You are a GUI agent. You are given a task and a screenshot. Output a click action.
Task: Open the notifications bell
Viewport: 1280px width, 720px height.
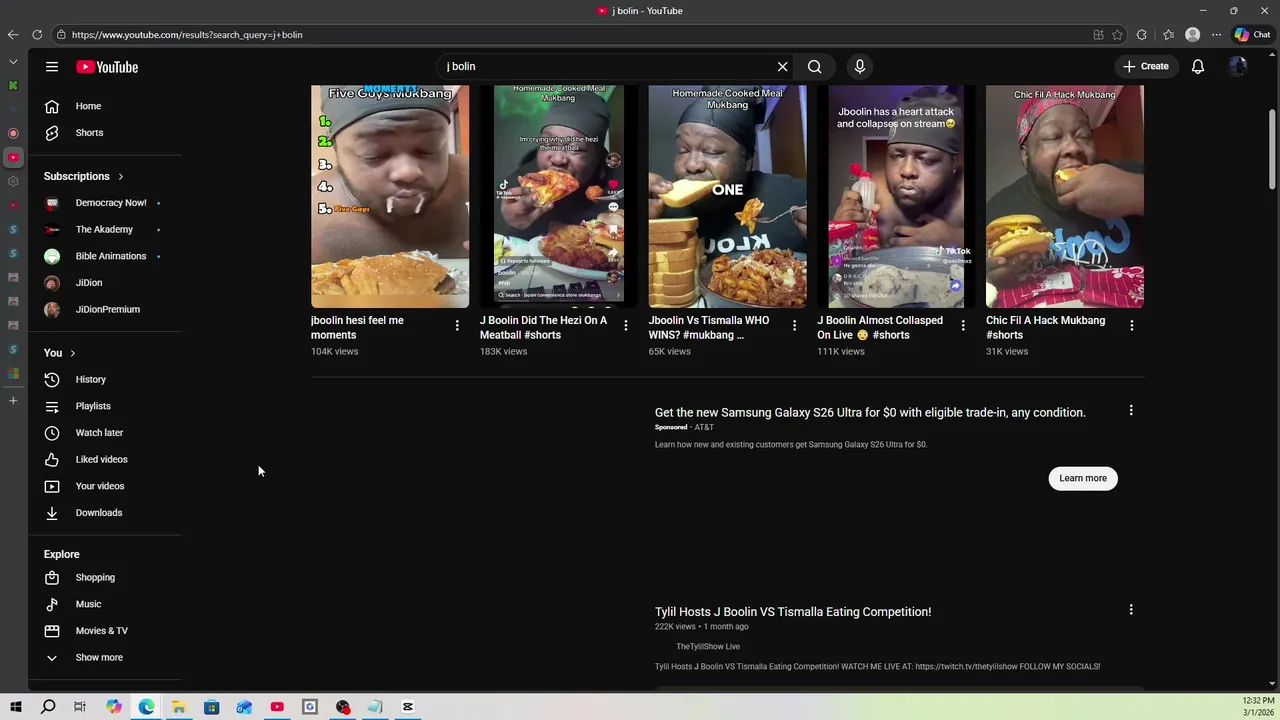click(x=1198, y=67)
